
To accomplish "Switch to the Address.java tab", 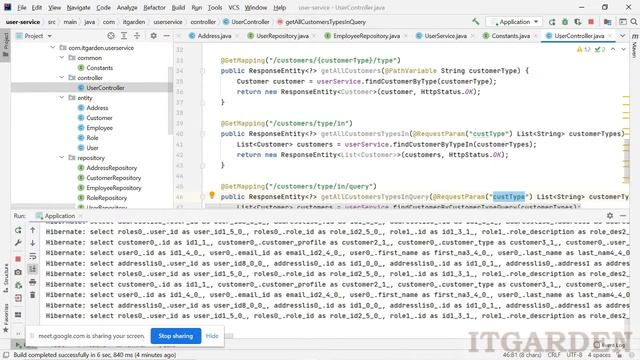I will [214, 36].
